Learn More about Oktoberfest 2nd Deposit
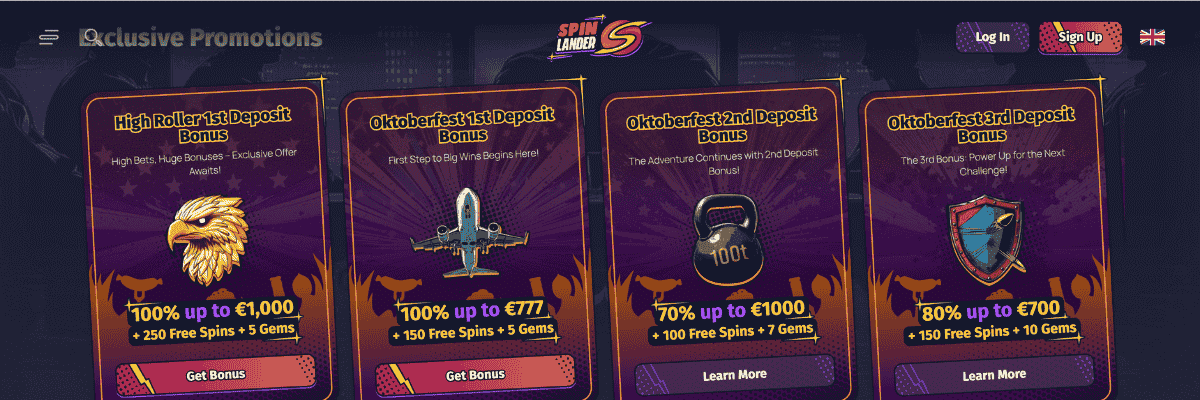Image resolution: width=1200 pixels, height=400 pixels. [x=735, y=375]
